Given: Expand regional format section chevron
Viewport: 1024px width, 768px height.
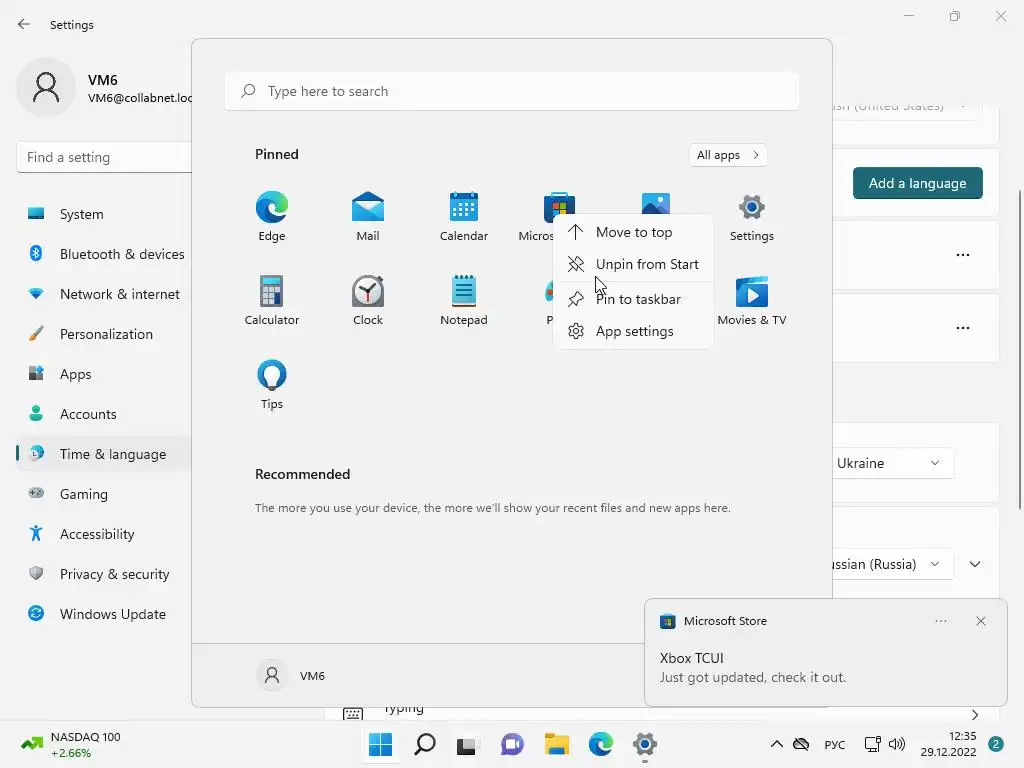Looking at the screenshot, I should click(974, 564).
